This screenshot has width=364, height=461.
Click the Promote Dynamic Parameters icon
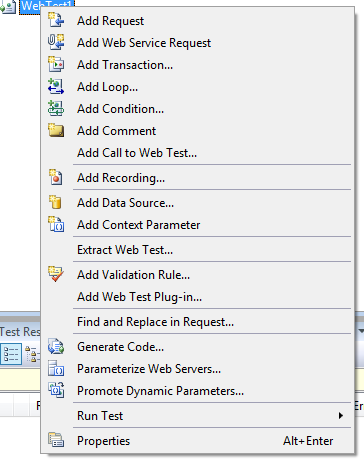[56, 390]
